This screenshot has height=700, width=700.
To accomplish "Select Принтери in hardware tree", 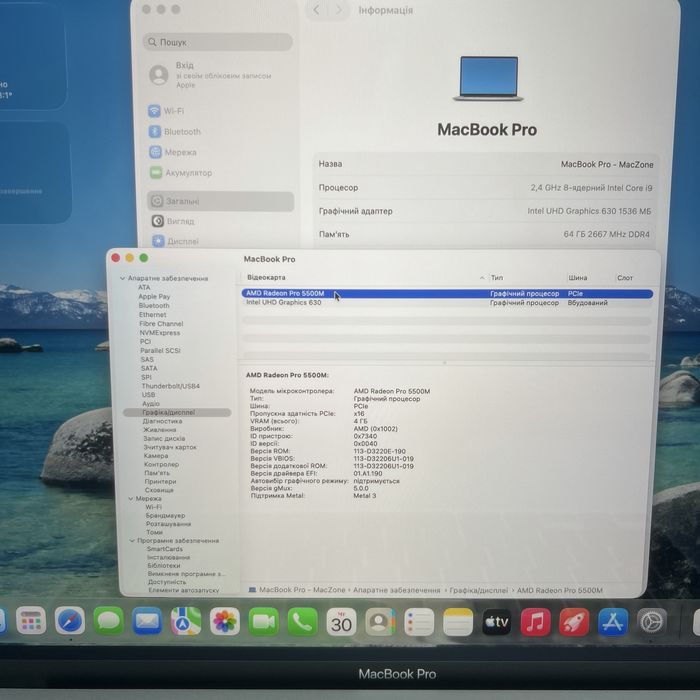I will pos(160,481).
